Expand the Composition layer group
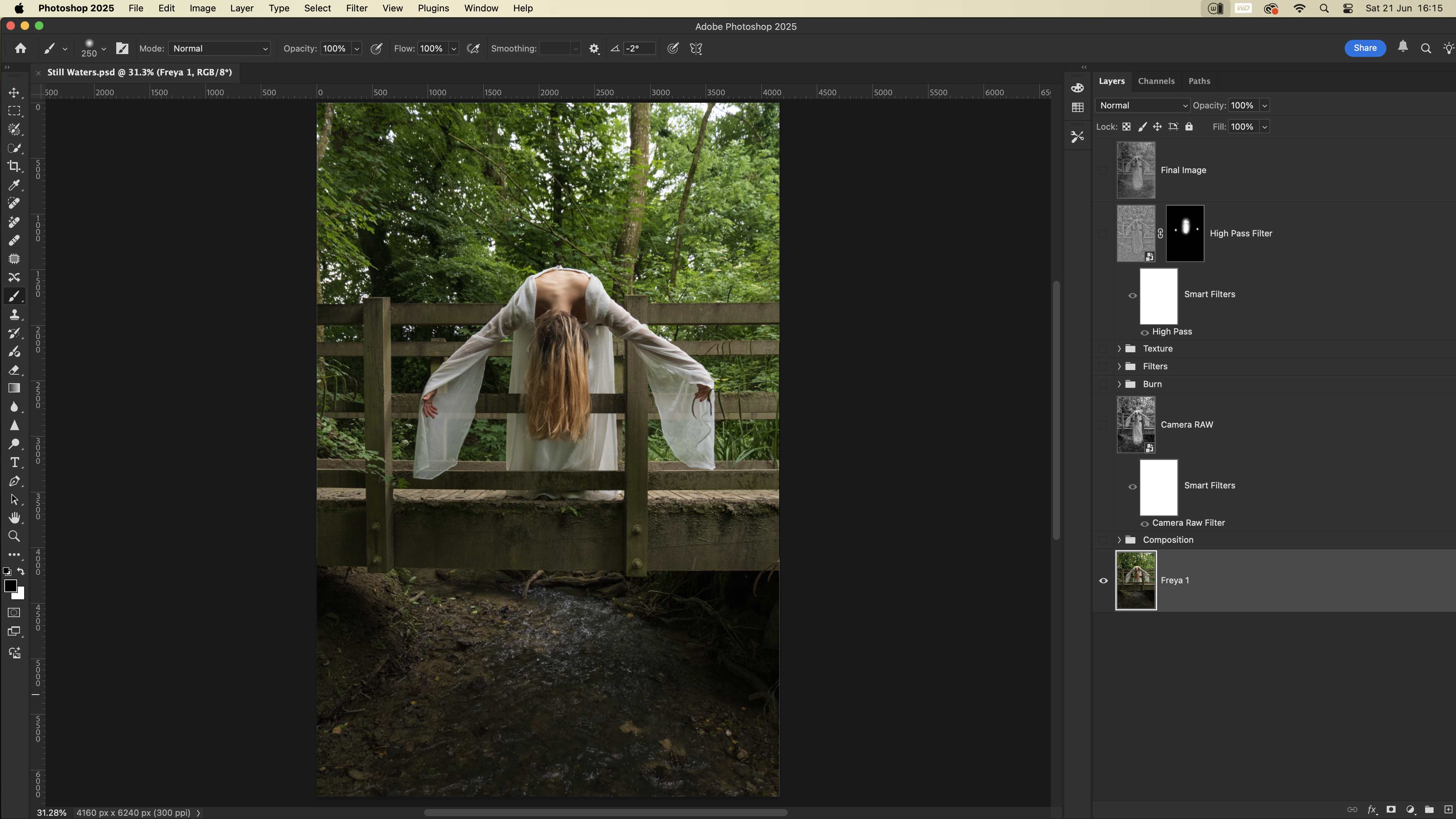This screenshot has width=1456, height=819. [x=1119, y=540]
